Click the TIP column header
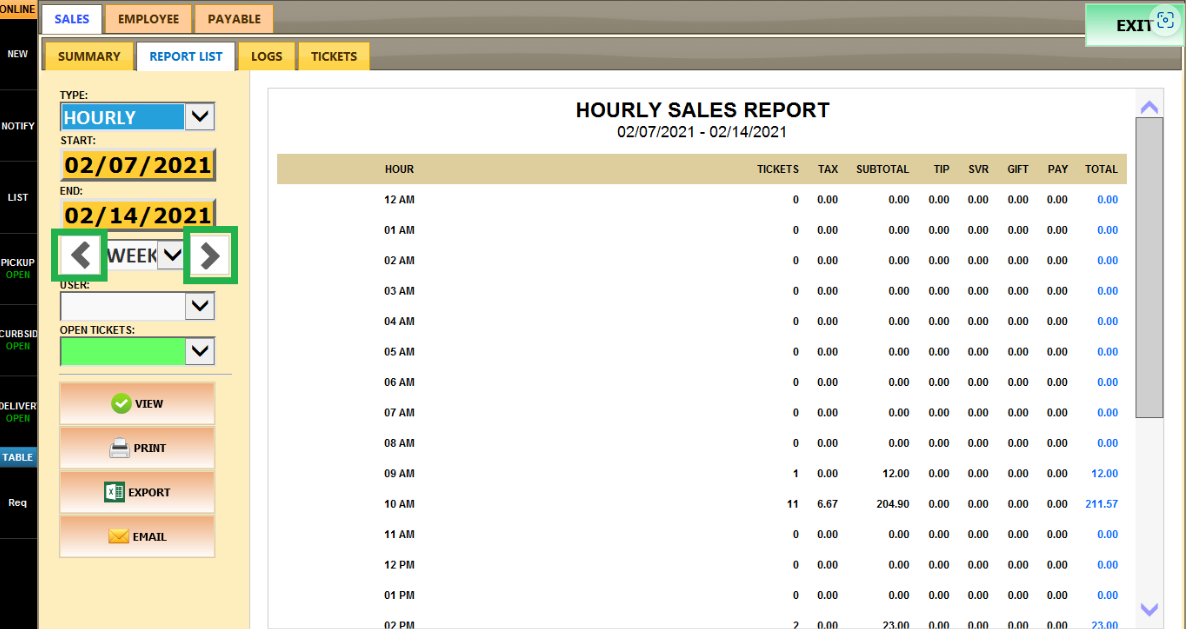This screenshot has width=1187, height=629. tap(942, 170)
